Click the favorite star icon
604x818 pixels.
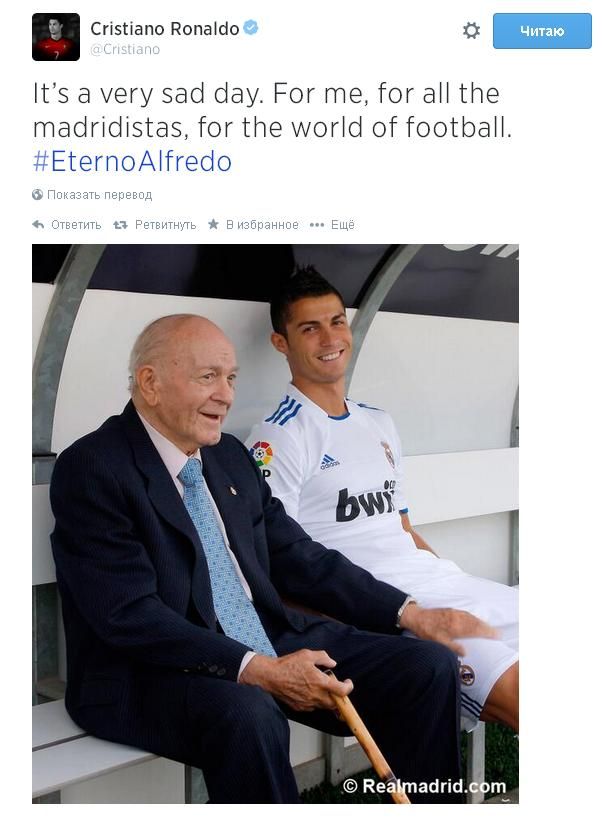213,224
